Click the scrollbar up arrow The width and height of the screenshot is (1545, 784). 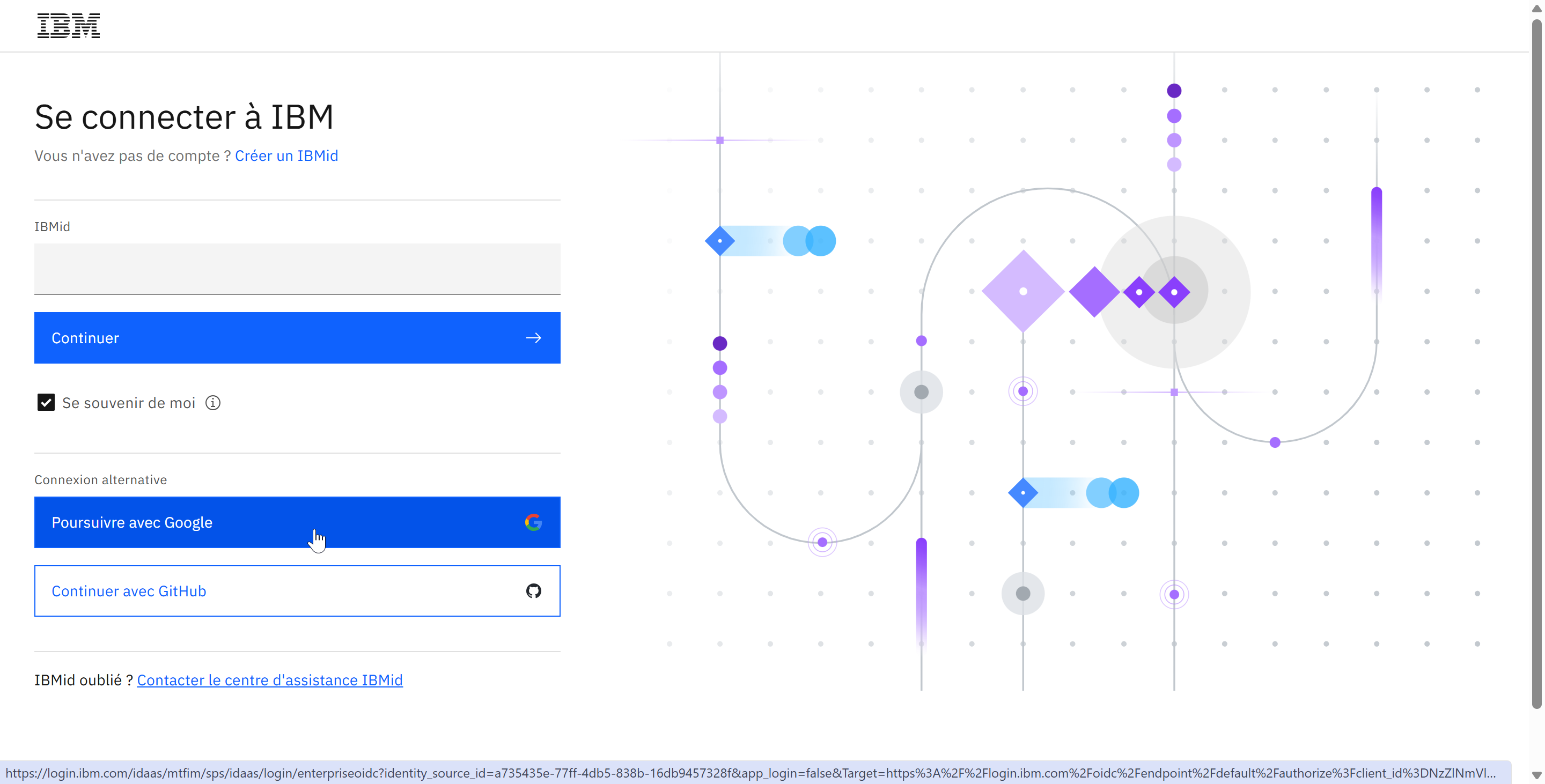click(1536, 9)
